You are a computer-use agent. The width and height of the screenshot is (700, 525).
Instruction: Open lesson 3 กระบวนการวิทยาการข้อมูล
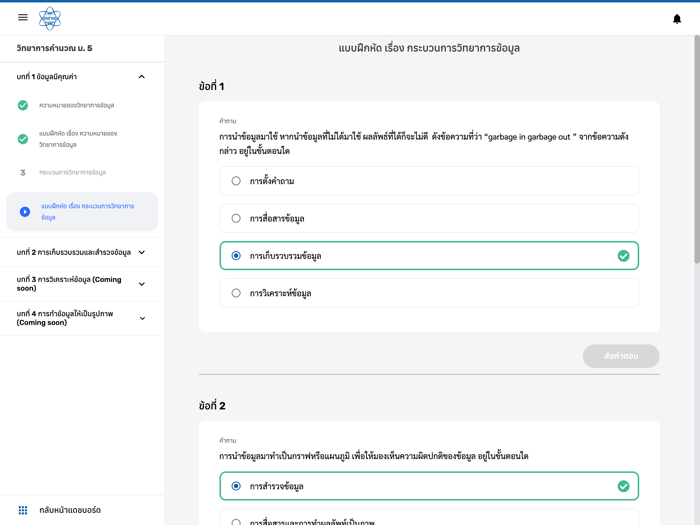tap(72, 172)
